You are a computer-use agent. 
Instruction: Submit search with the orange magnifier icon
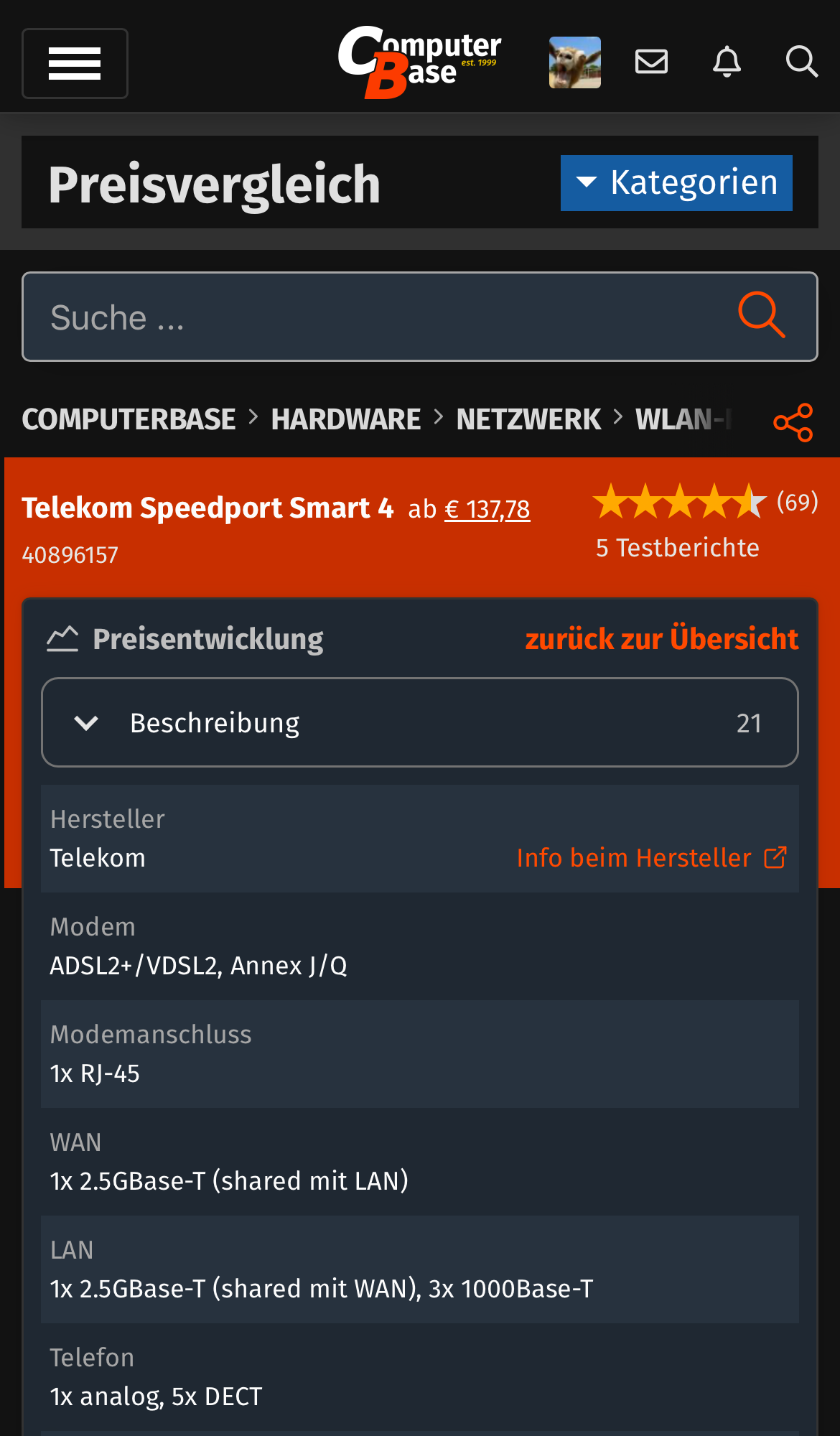tap(761, 315)
